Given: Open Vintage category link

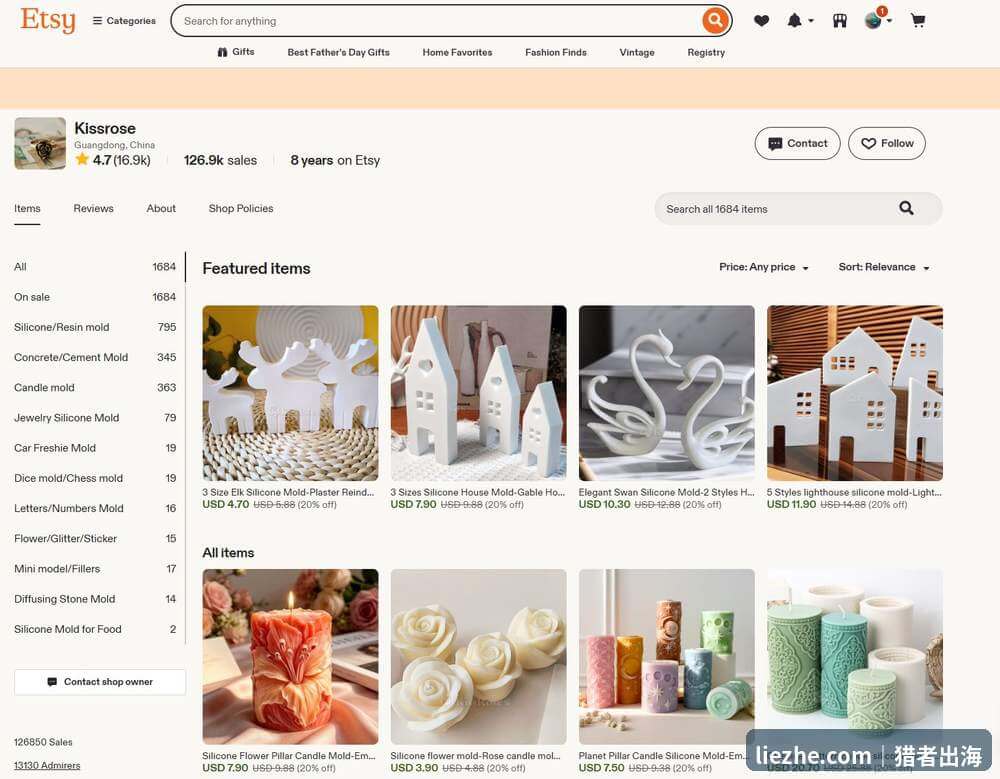Looking at the screenshot, I should [x=636, y=52].
